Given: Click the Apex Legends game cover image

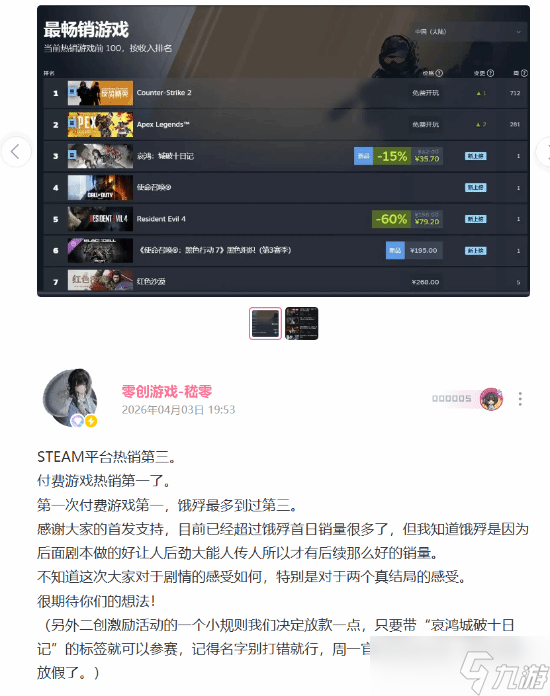Looking at the screenshot, I should [x=100, y=124].
